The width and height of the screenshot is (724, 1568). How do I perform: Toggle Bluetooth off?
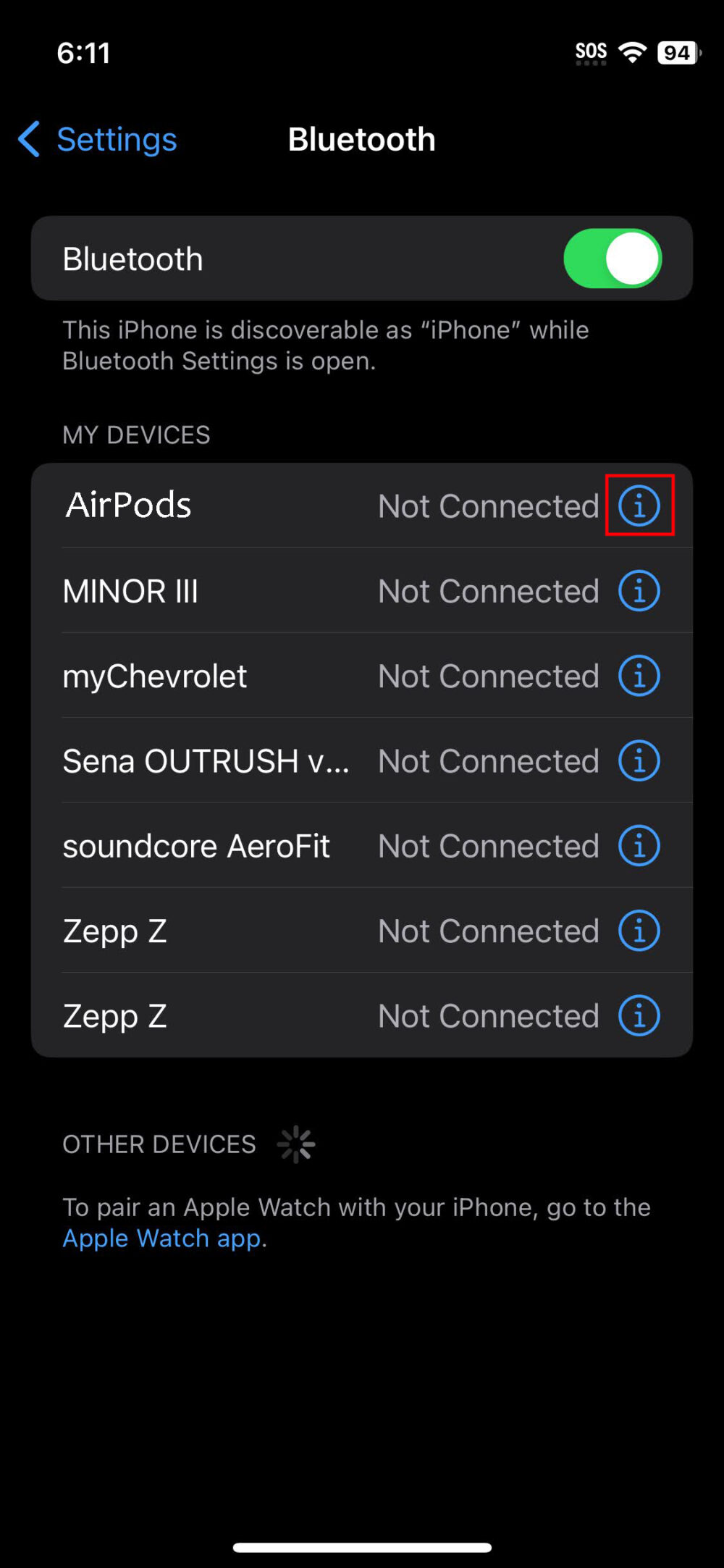click(x=613, y=258)
